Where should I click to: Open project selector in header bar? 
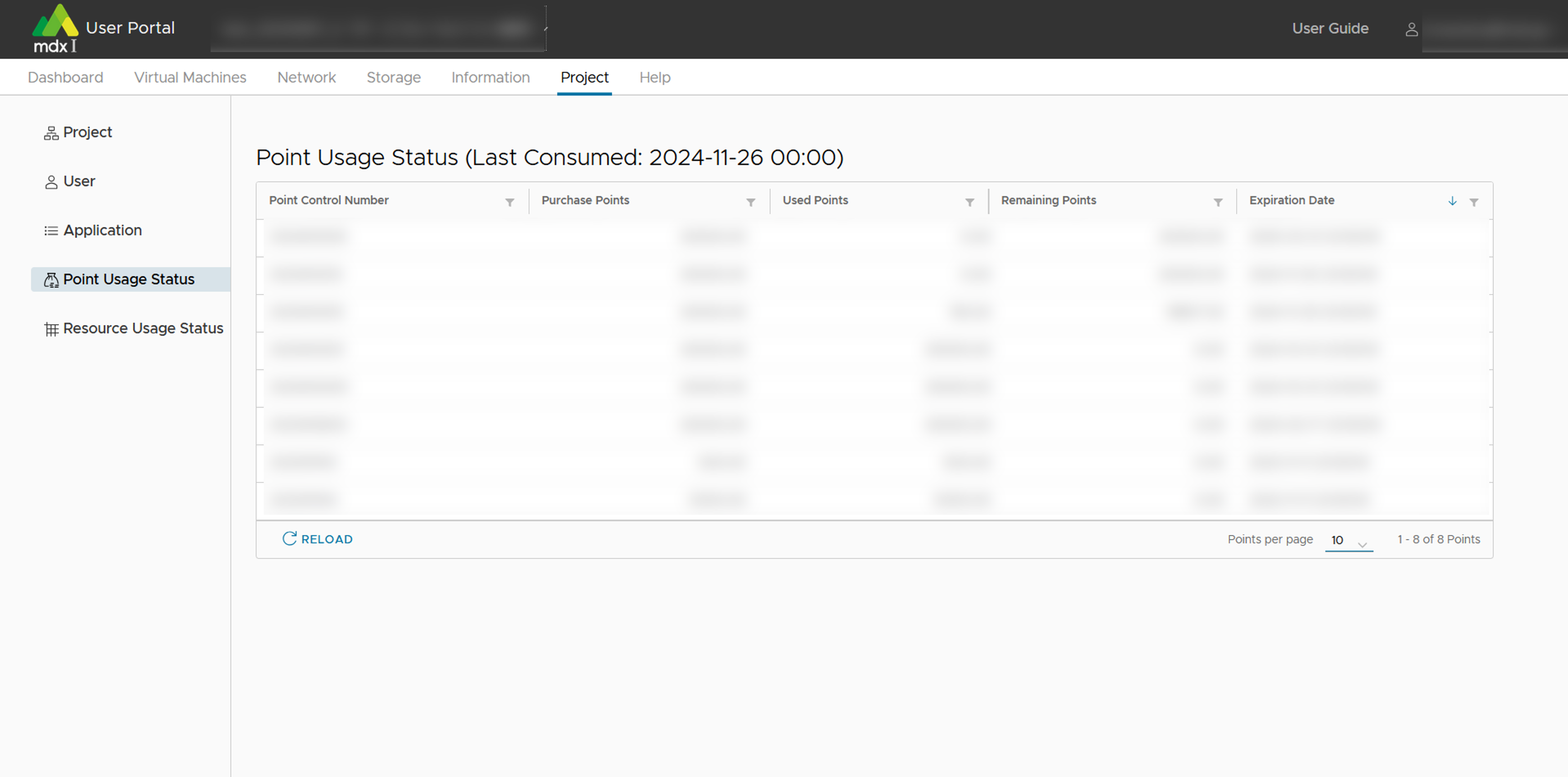377,29
